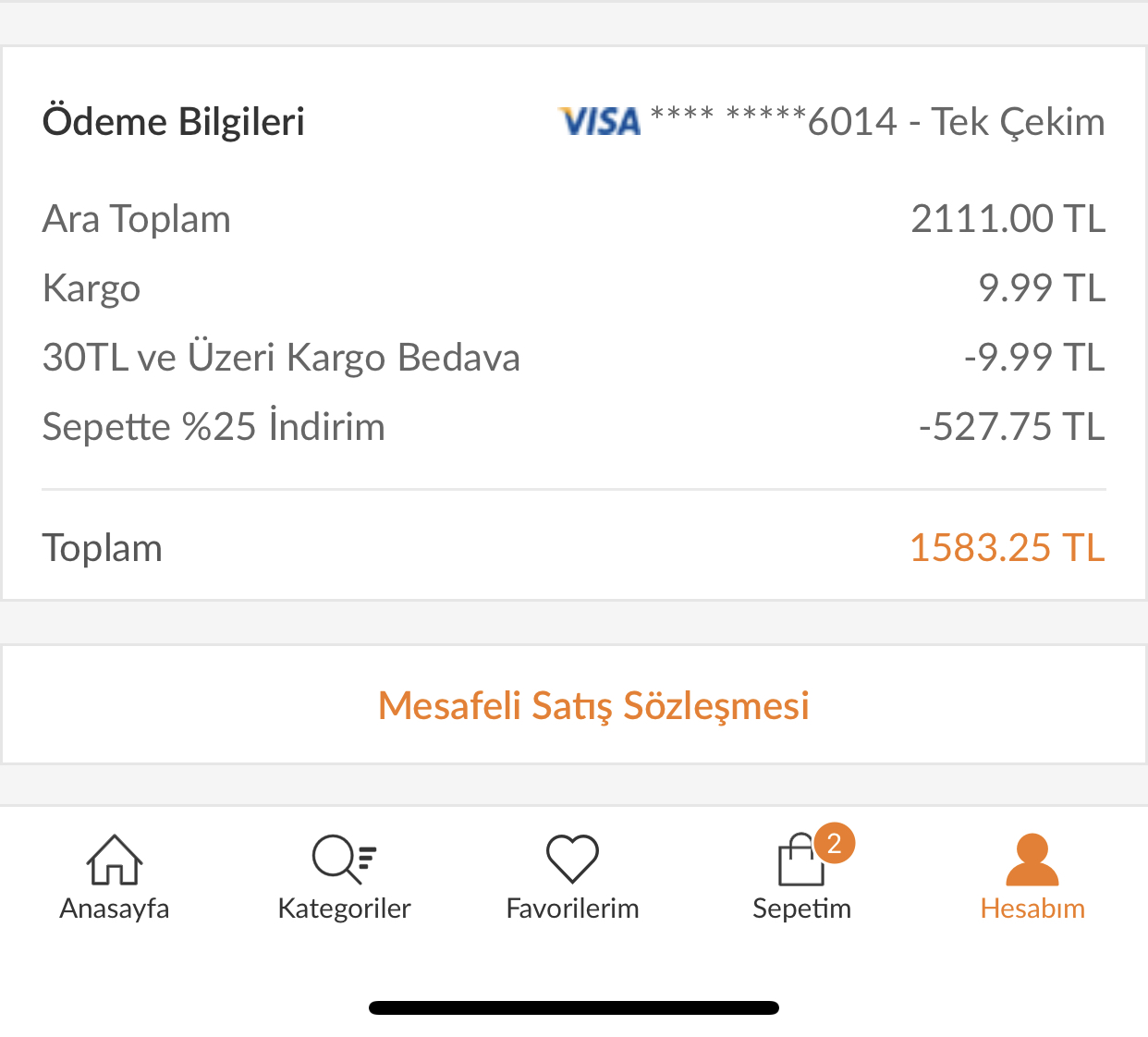Select the Favorilerim tab label
The width and height of the screenshot is (1148, 1037).
click(573, 909)
